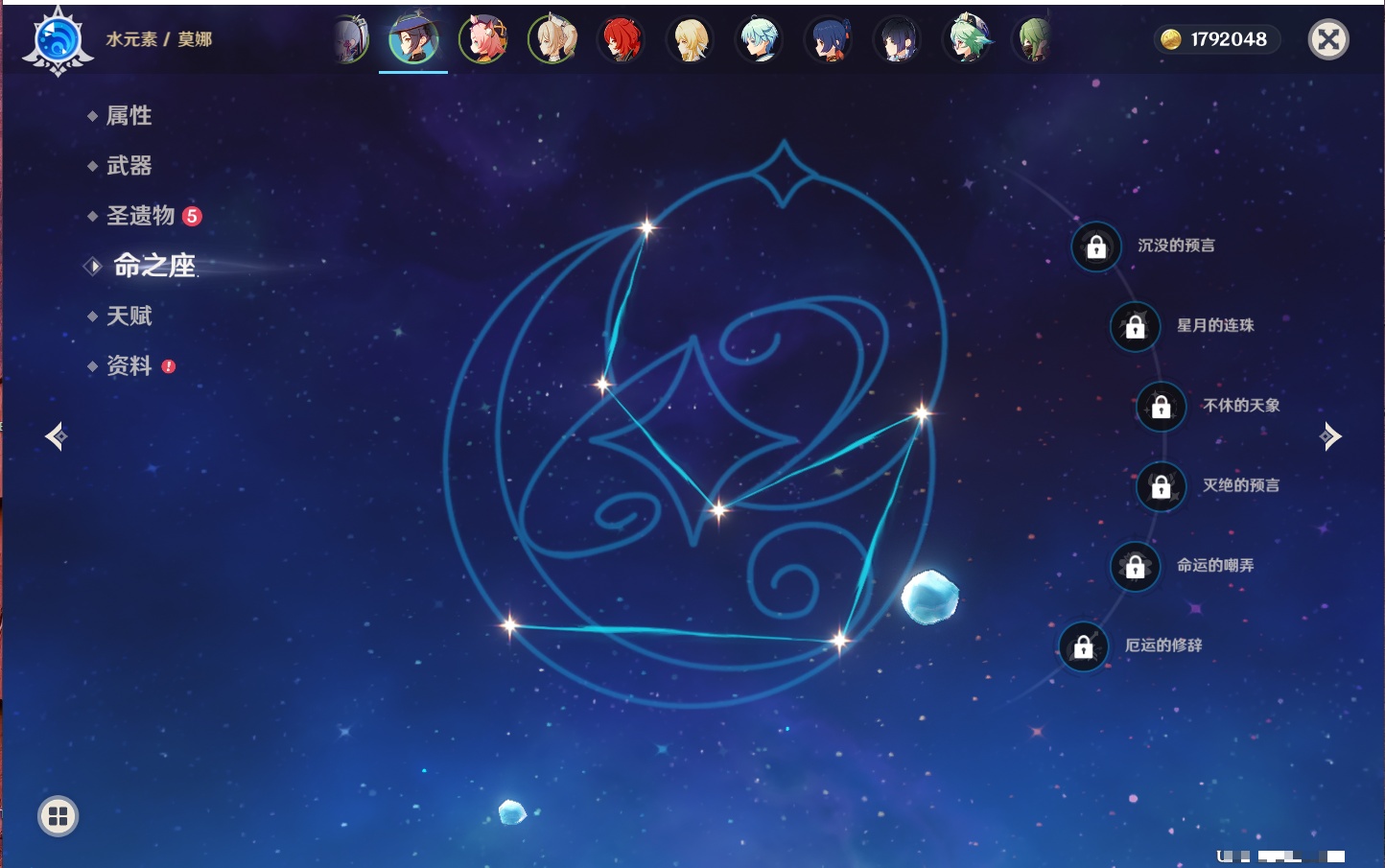Viewport: 1385px width, 868px height.
Task: Select Xiangling's dark blue hair avatar
Action: pos(829,39)
